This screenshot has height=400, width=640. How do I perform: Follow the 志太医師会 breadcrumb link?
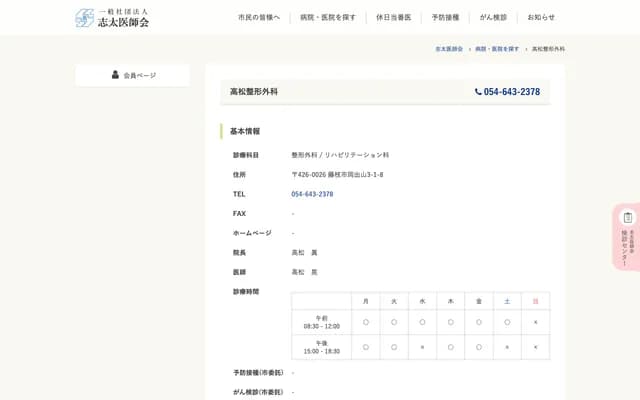pyautogui.click(x=449, y=49)
